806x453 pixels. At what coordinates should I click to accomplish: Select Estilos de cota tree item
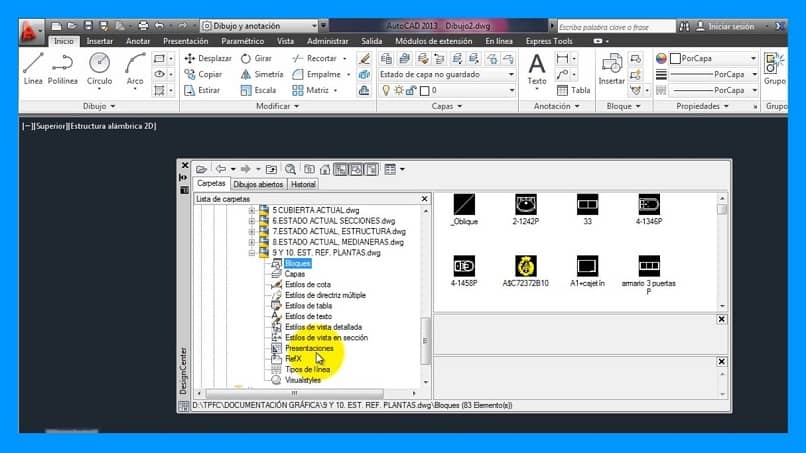pos(308,285)
